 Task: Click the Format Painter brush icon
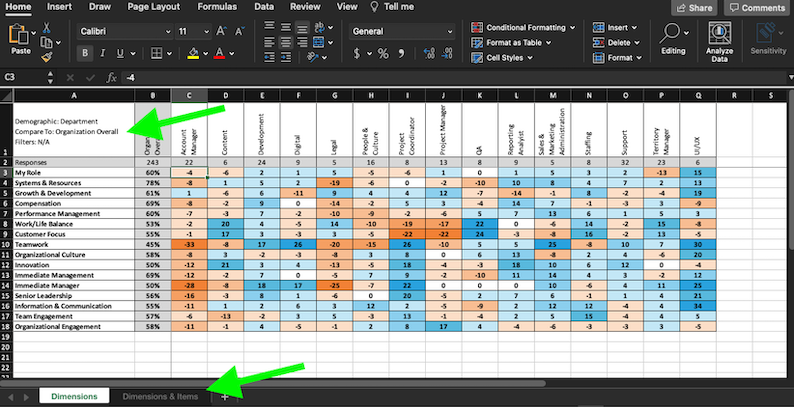click(x=48, y=58)
